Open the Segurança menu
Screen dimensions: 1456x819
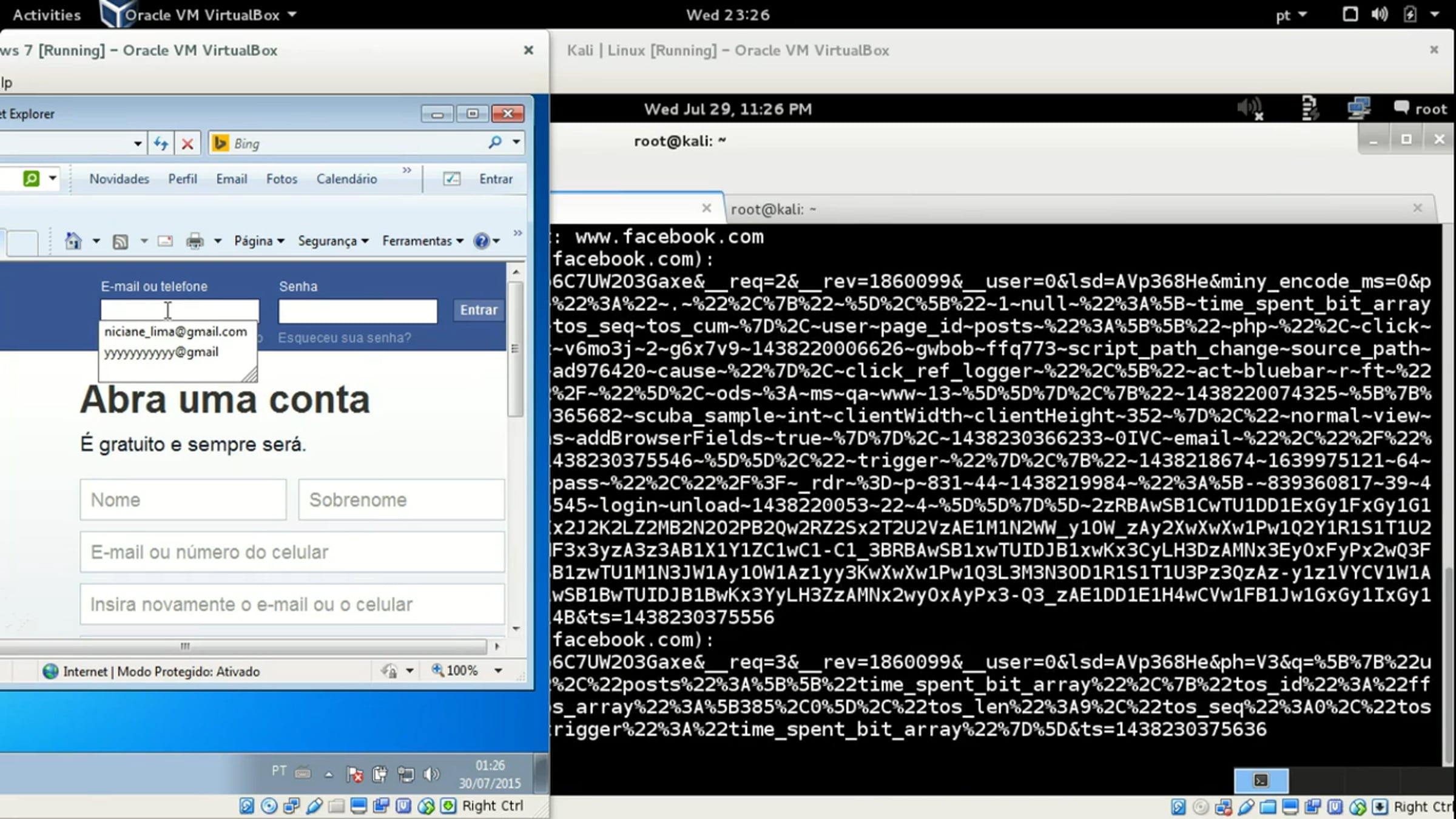[x=333, y=241]
